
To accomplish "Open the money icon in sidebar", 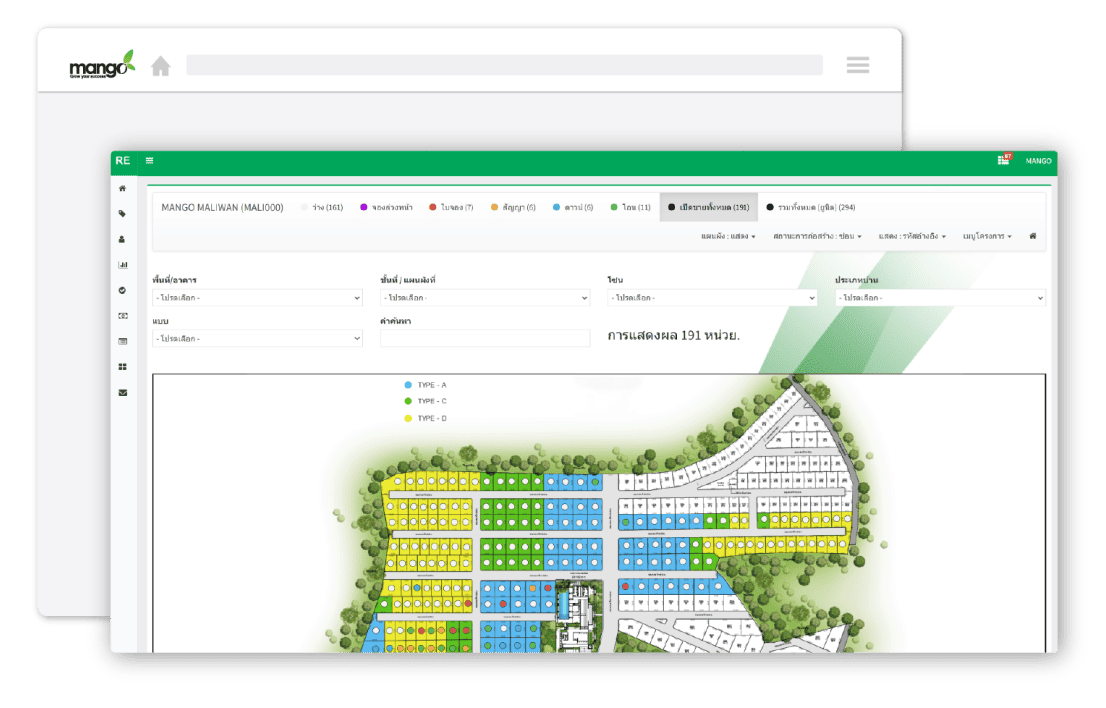I will (123, 316).
